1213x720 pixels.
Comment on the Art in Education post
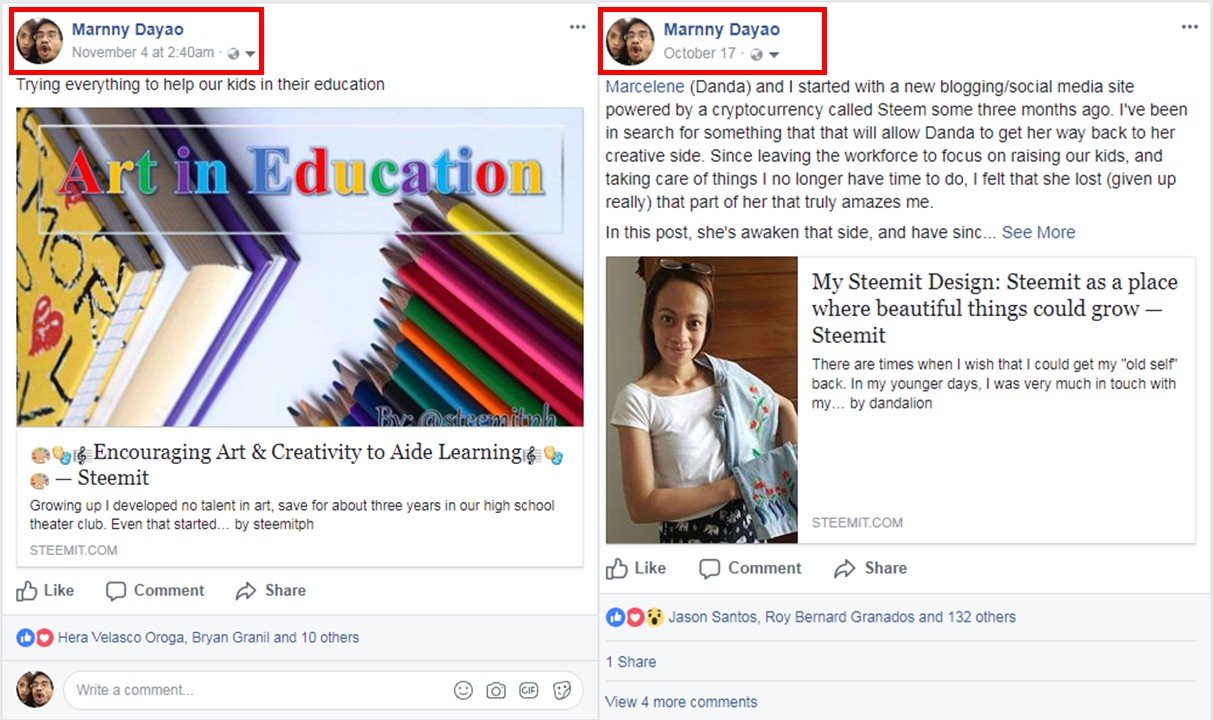pos(155,591)
